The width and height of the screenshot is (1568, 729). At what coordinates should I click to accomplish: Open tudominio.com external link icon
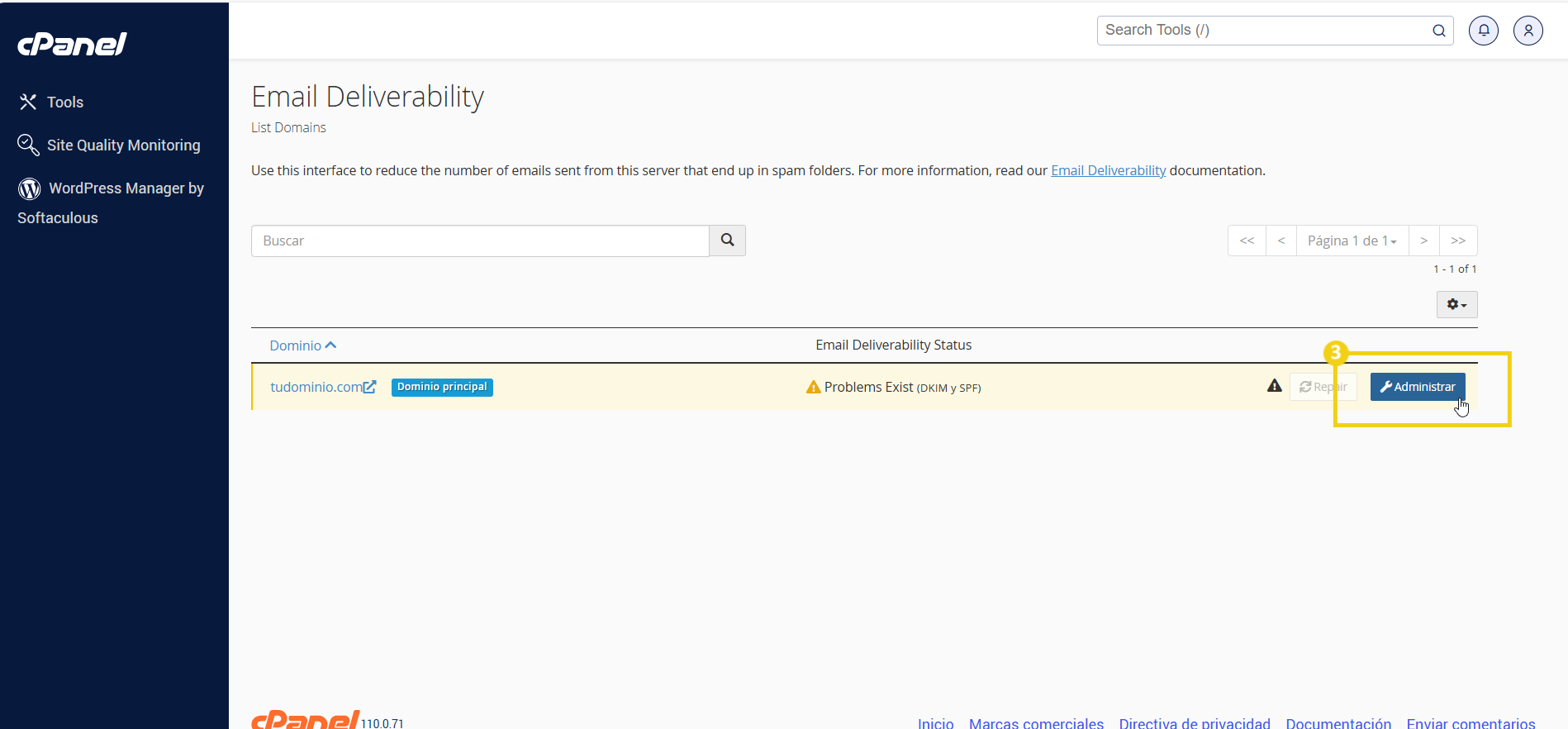click(369, 387)
